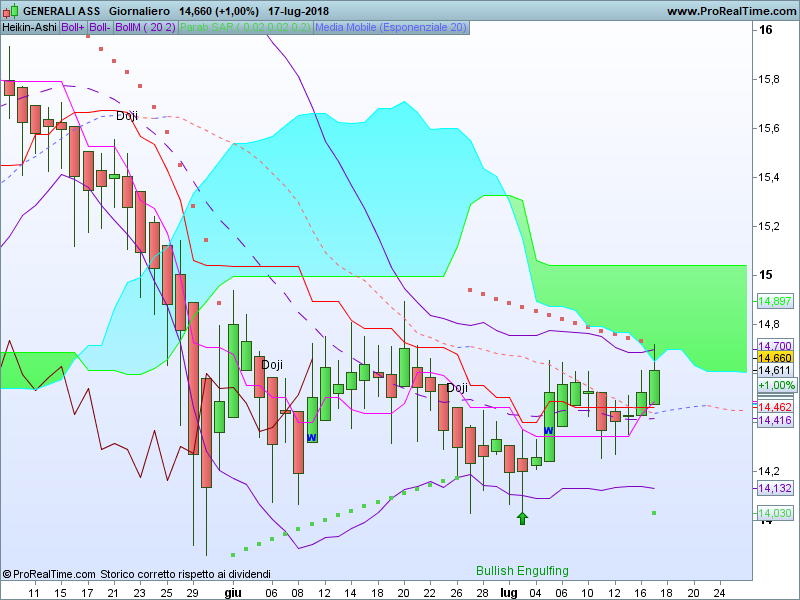The height and width of the screenshot is (600, 800).
Task: Open the Boll+ indicator label
Action: [73, 28]
